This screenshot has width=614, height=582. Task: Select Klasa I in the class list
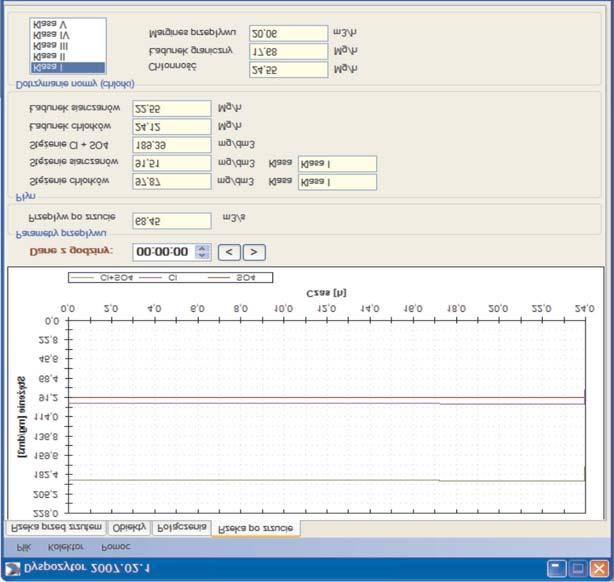(68, 67)
